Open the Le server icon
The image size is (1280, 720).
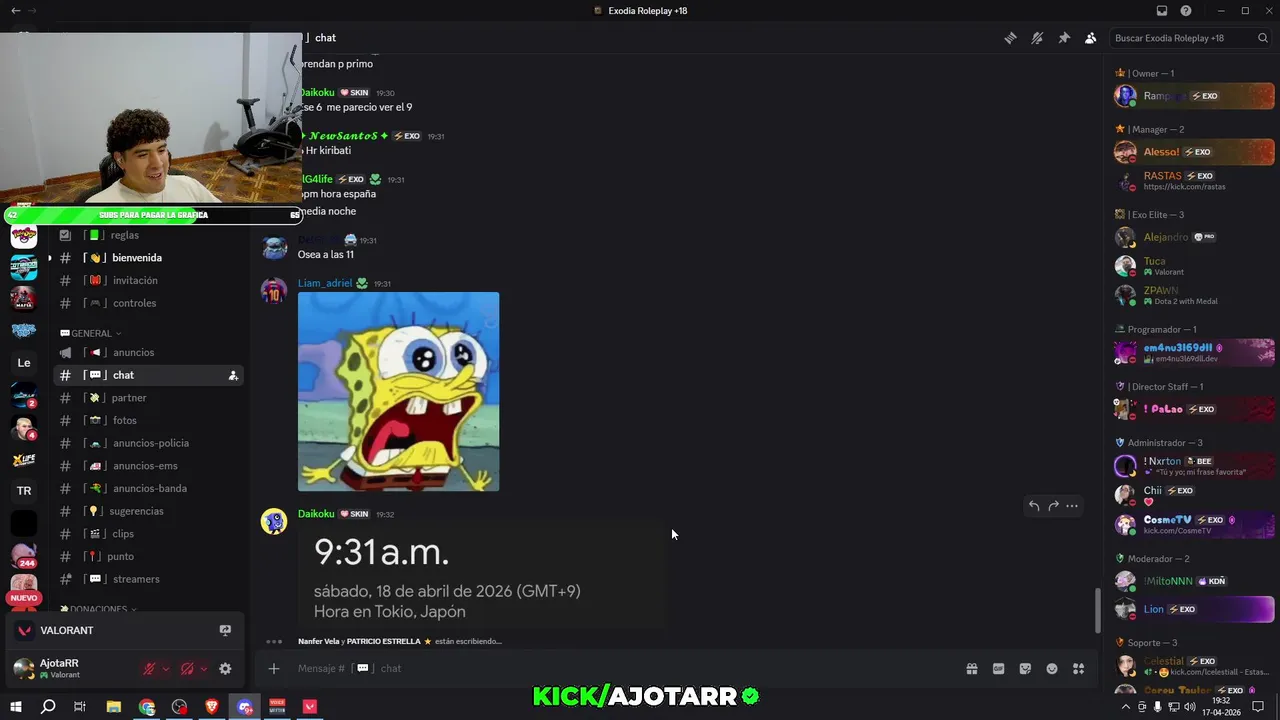point(24,363)
